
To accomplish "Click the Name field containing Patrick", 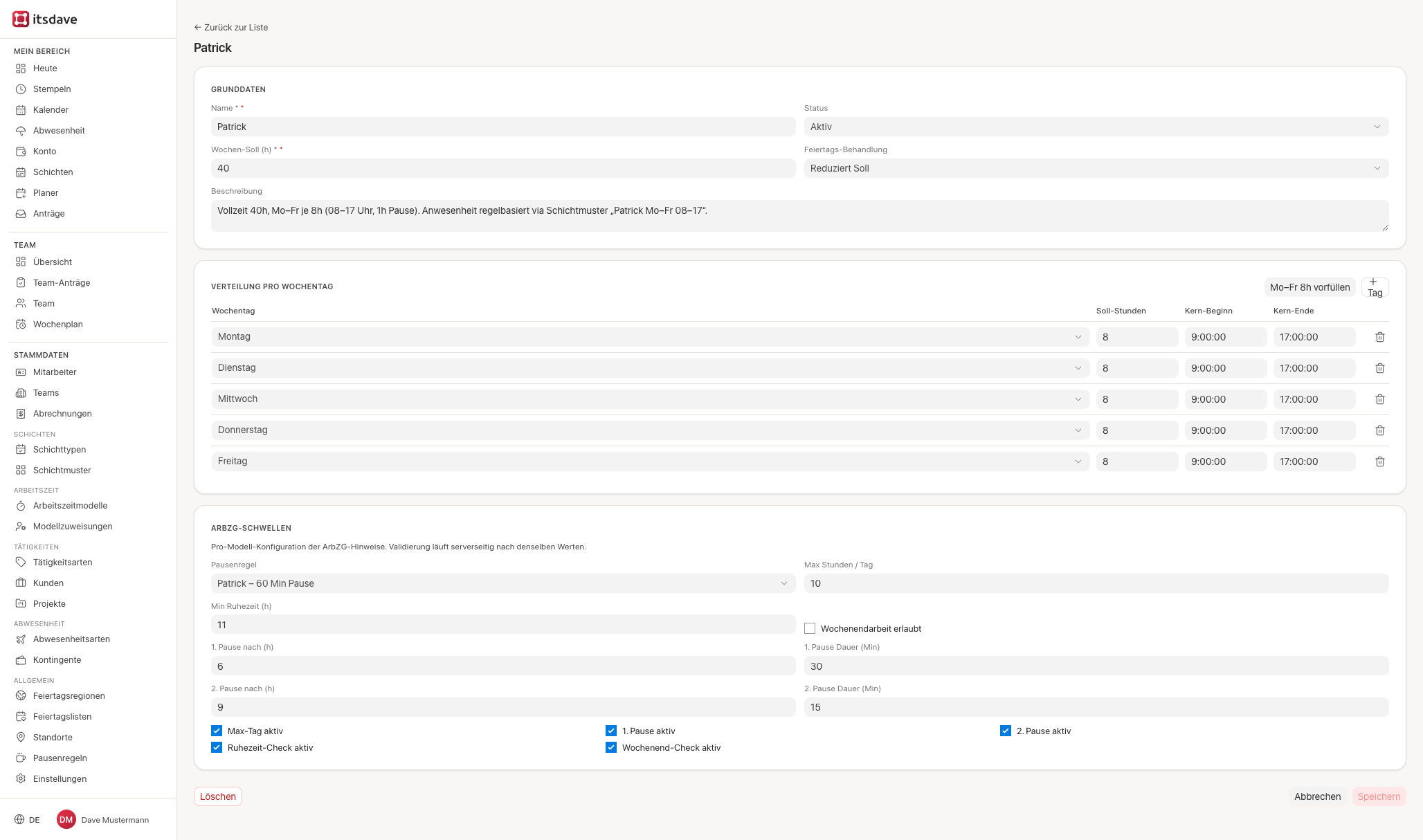I will (x=503, y=127).
